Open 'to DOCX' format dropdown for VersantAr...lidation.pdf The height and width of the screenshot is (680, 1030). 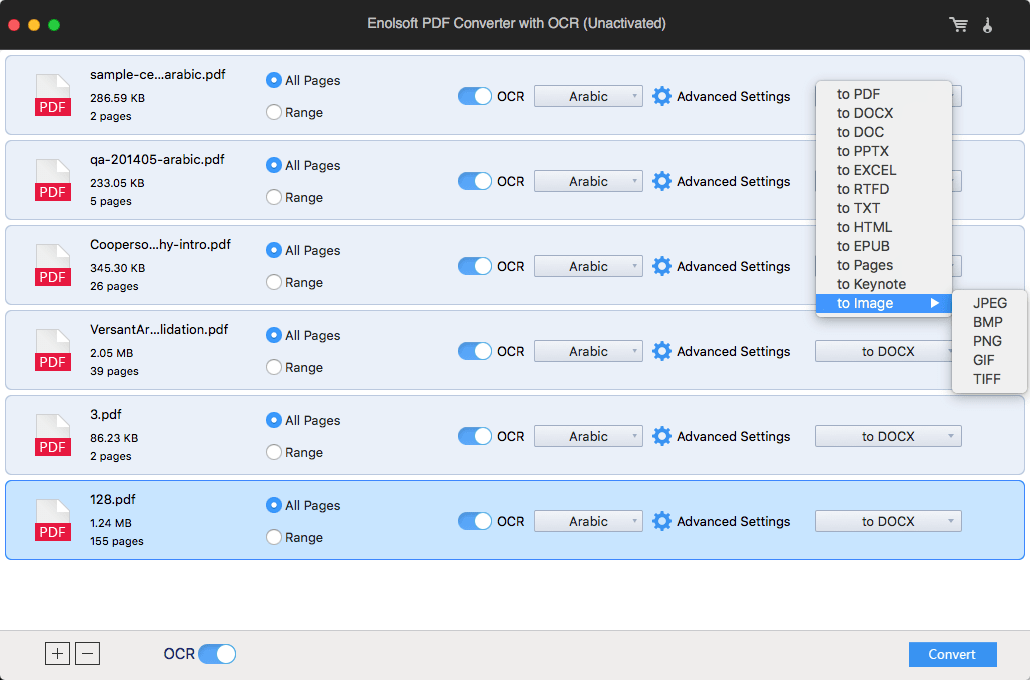tap(884, 351)
